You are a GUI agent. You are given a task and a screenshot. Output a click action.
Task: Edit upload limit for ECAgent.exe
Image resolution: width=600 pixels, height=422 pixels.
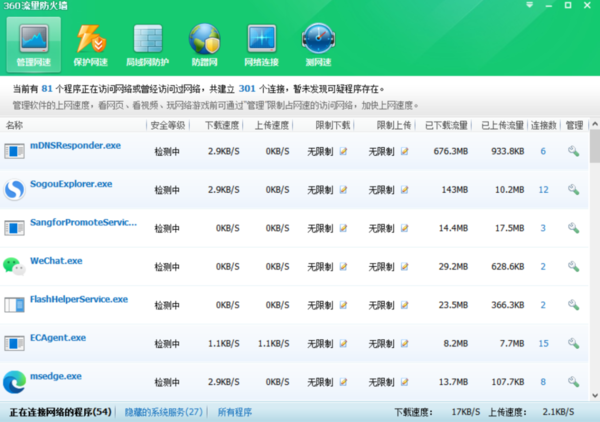coord(404,343)
